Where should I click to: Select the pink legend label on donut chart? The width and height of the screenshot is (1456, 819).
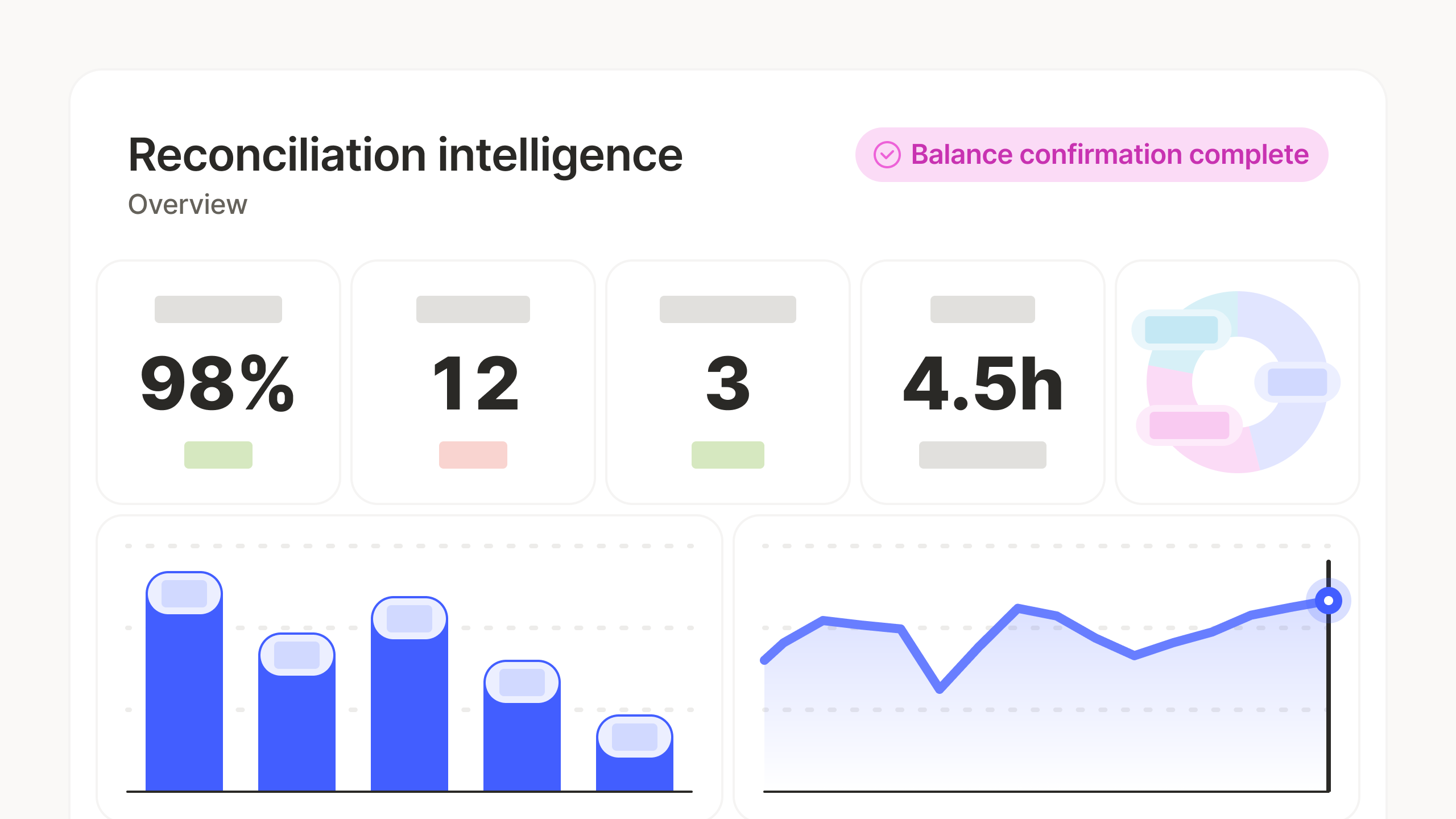(1189, 425)
